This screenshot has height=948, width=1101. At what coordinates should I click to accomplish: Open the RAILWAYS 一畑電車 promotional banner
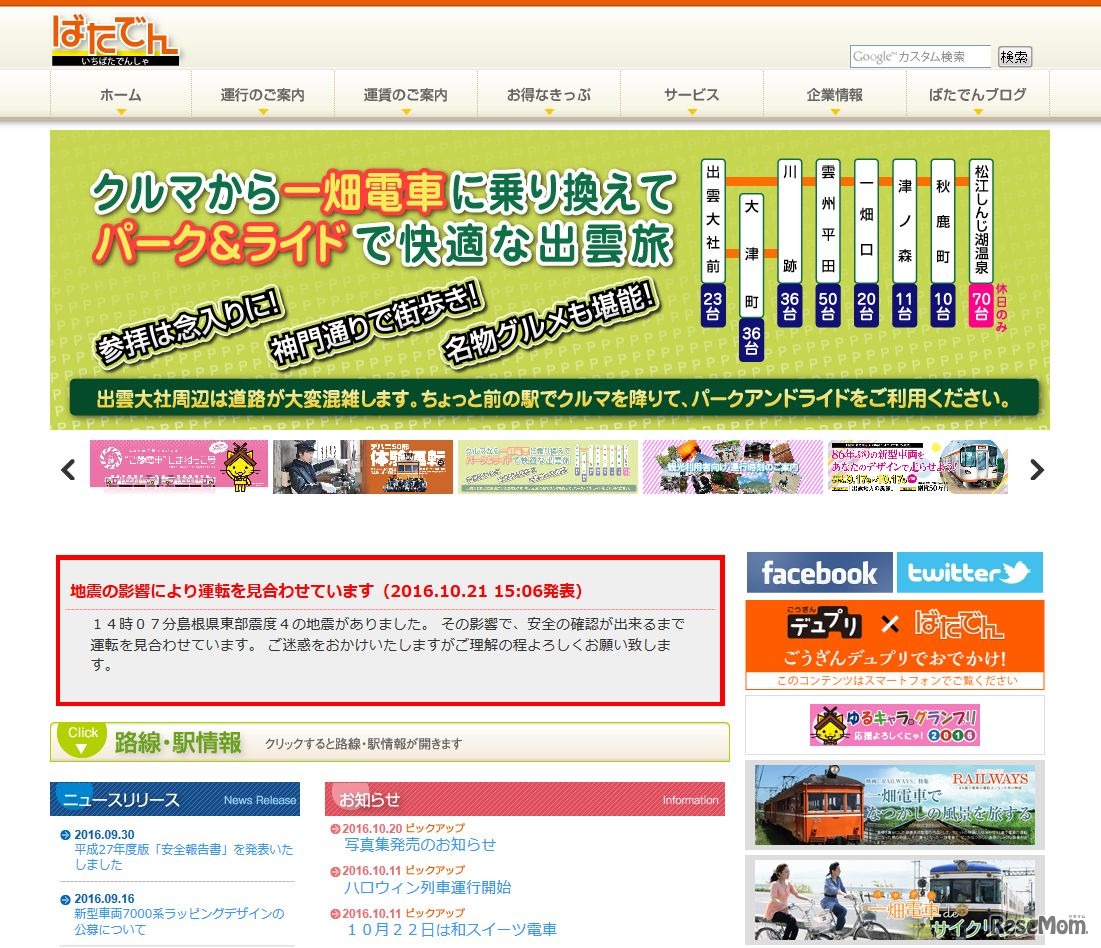[893, 804]
